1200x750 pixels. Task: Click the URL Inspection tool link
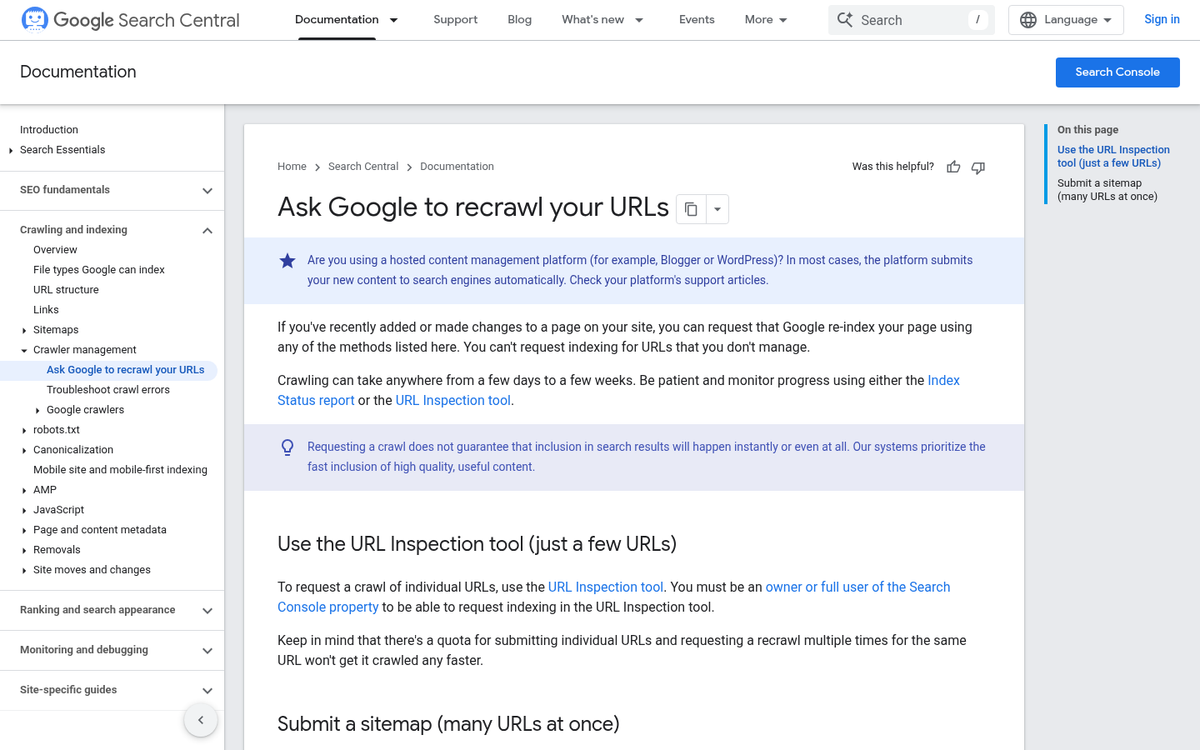click(452, 400)
